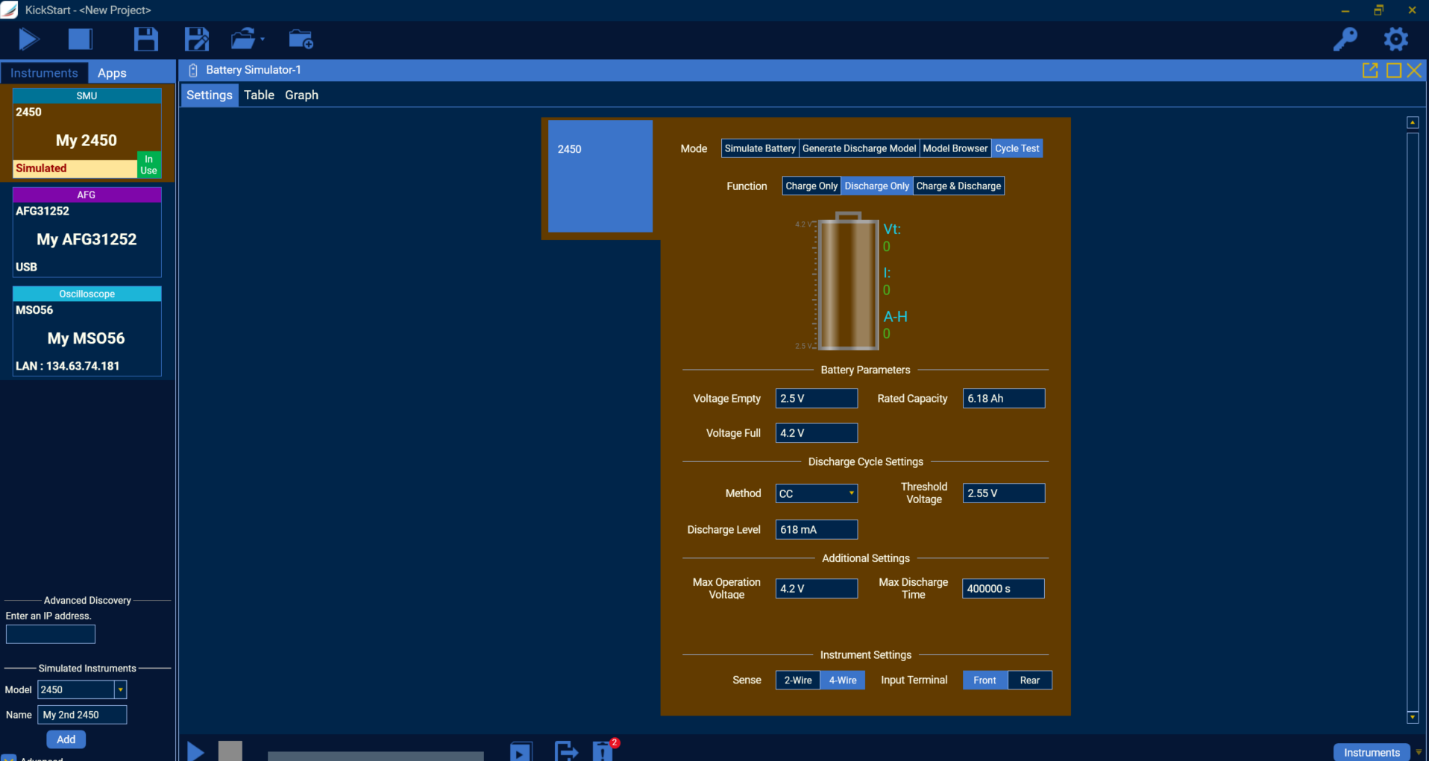Click the battery icon beside Battery Simulator-1 title
The height and width of the screenshot is (761, 1429).
tap(194, 70)
